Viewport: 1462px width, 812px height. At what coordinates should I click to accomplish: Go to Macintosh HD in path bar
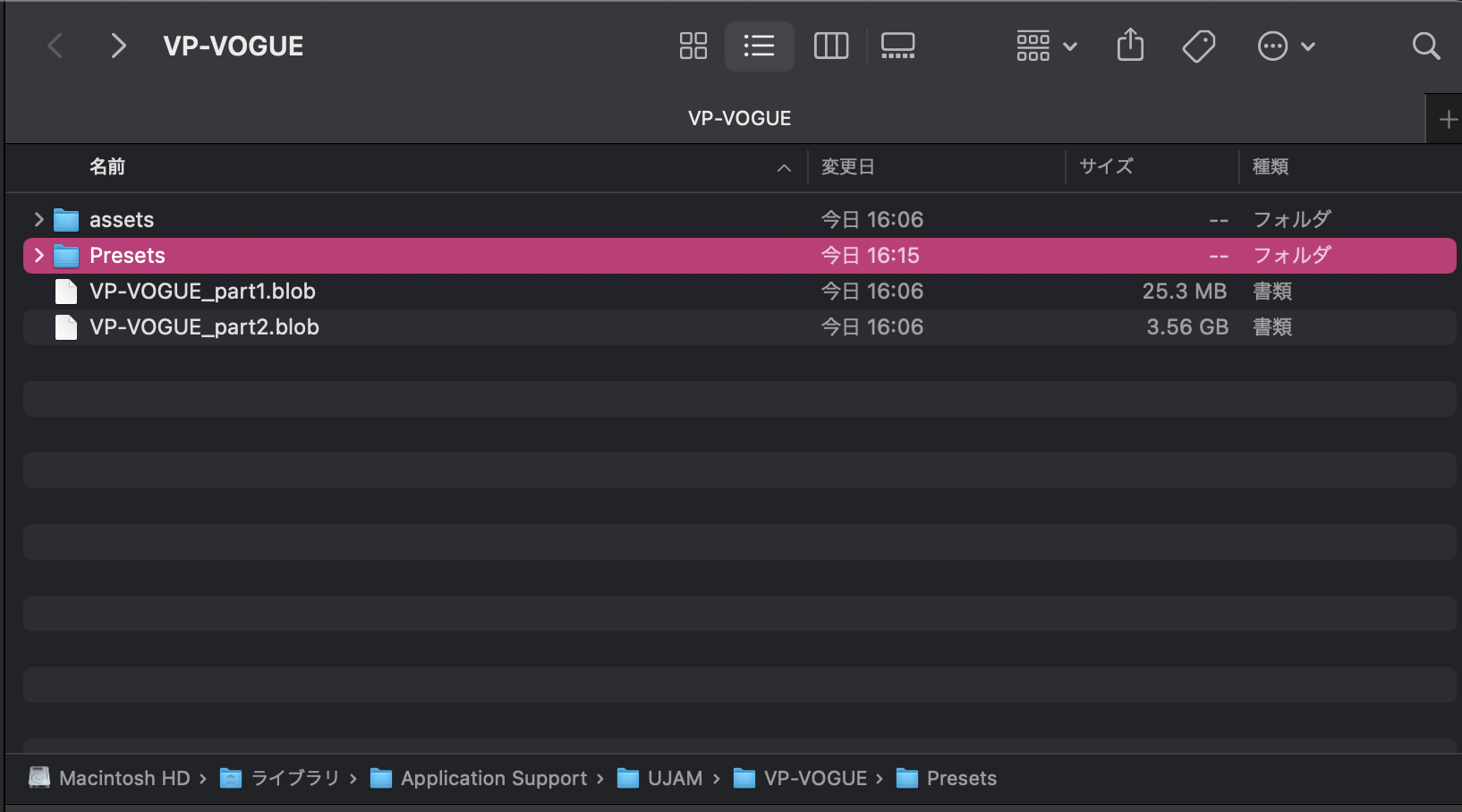[x=111, y=778]
